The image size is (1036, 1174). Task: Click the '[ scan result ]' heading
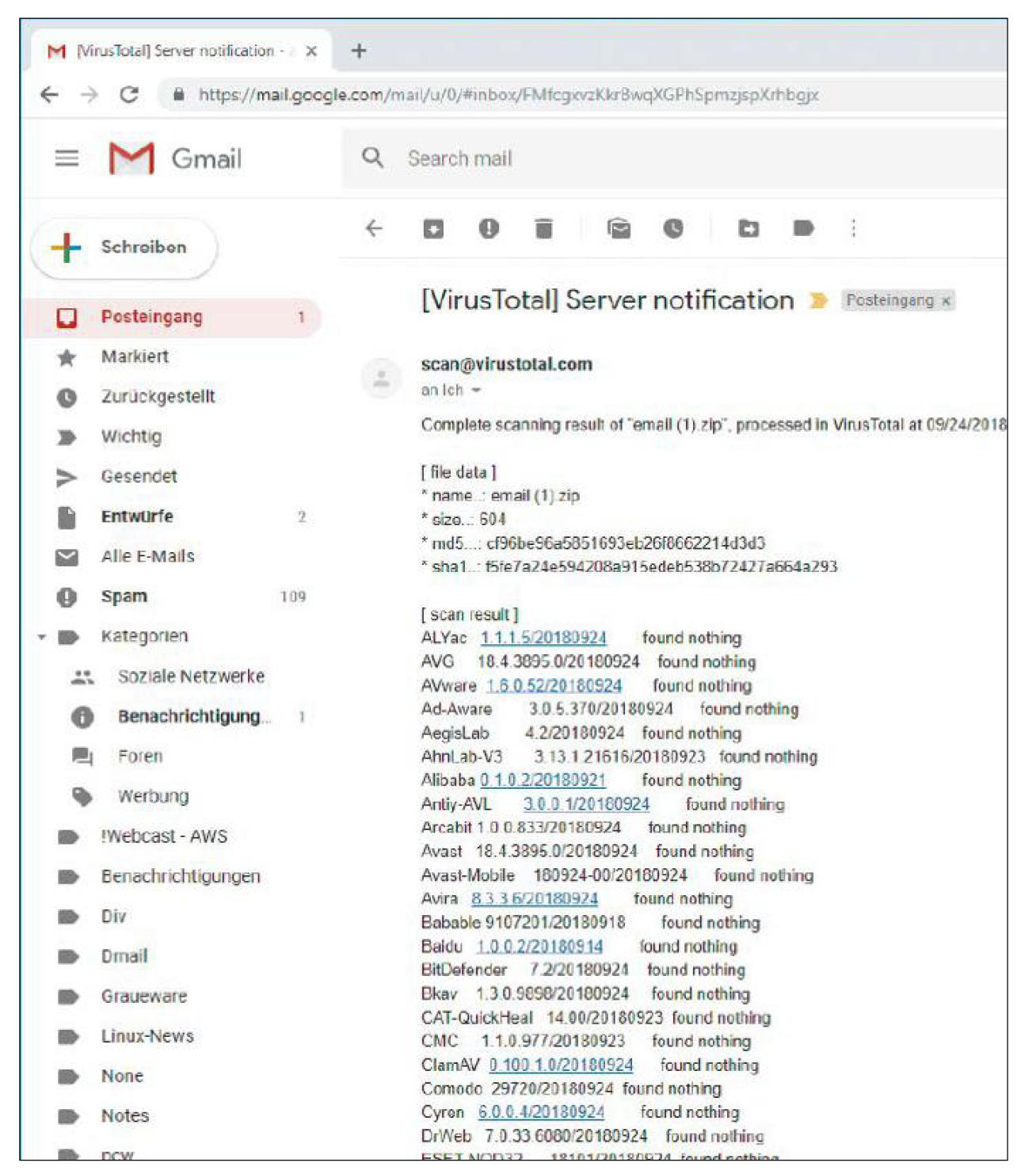[470, 615]
